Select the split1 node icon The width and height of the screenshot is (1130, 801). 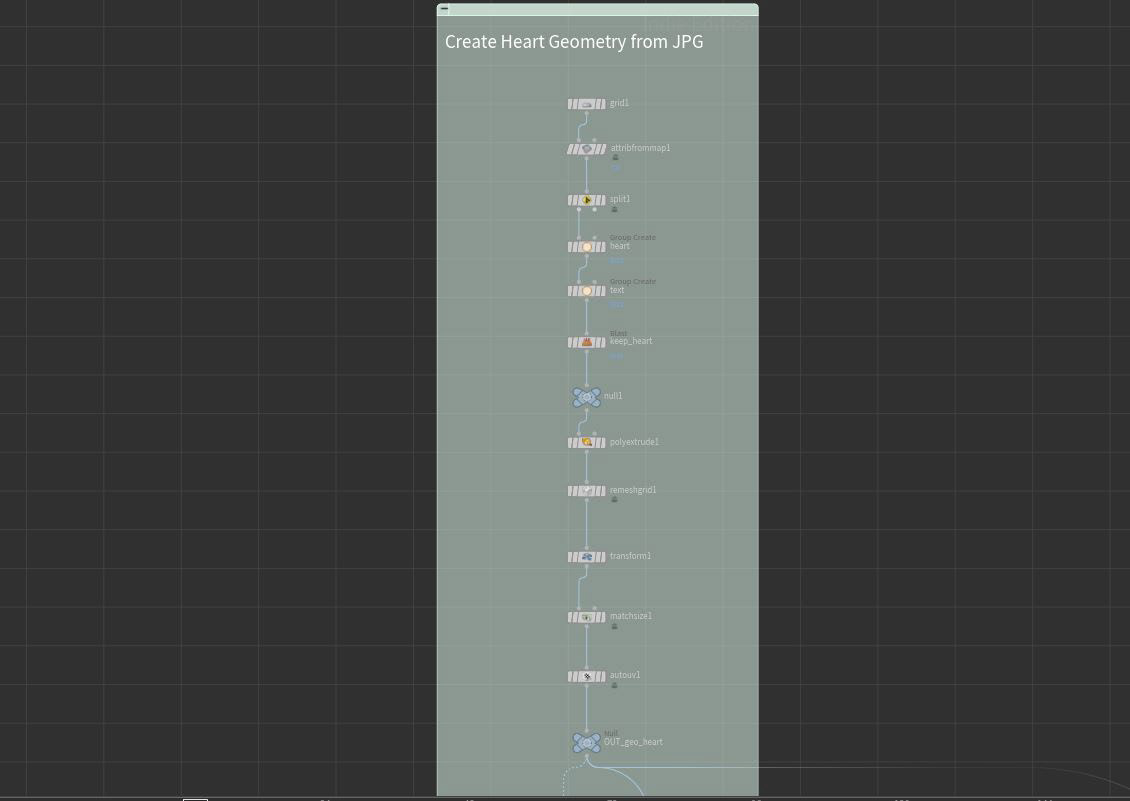tap(587, 199)
